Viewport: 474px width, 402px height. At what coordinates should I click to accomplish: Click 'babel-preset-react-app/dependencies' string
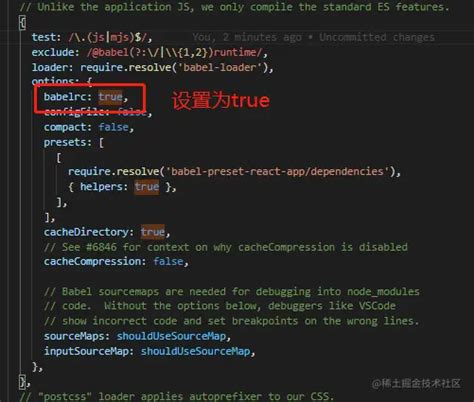coord(277,171)
